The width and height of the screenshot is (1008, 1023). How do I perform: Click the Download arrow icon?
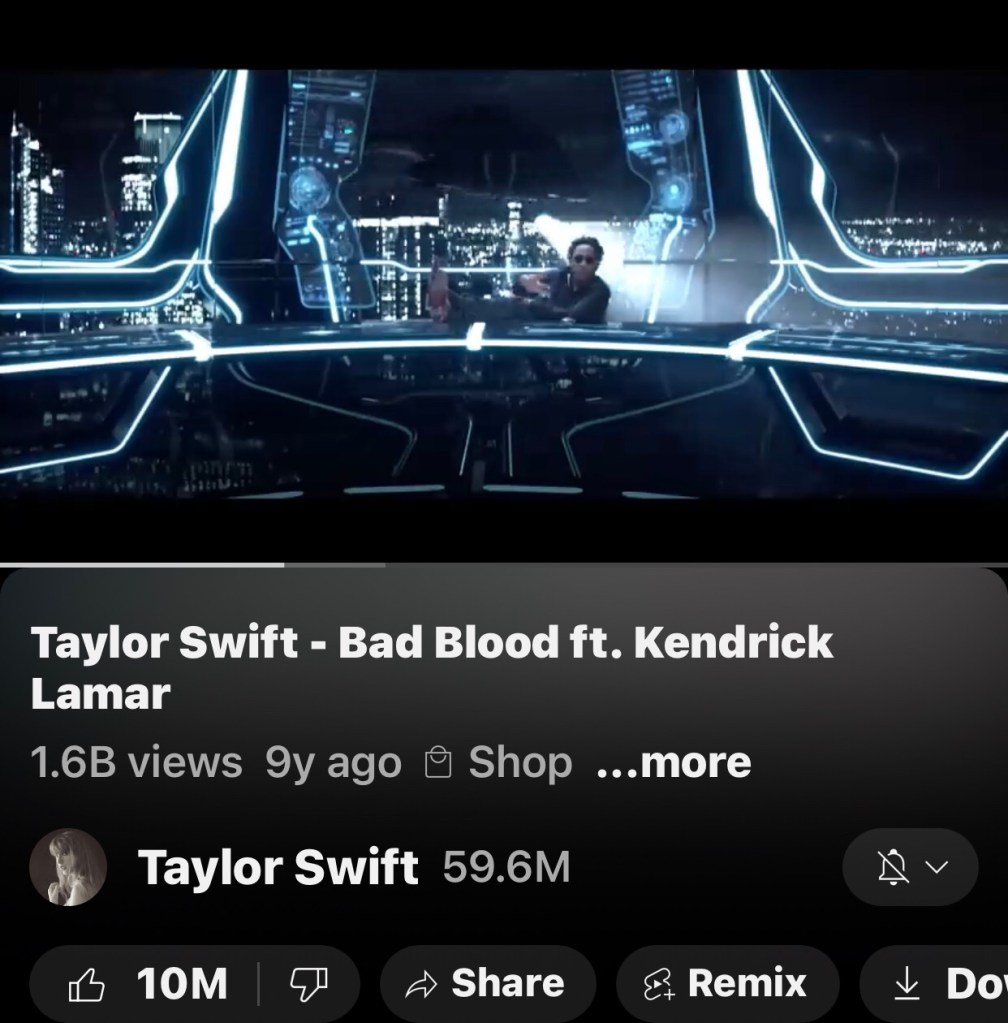pyautogui.click(x=906, y=984)
